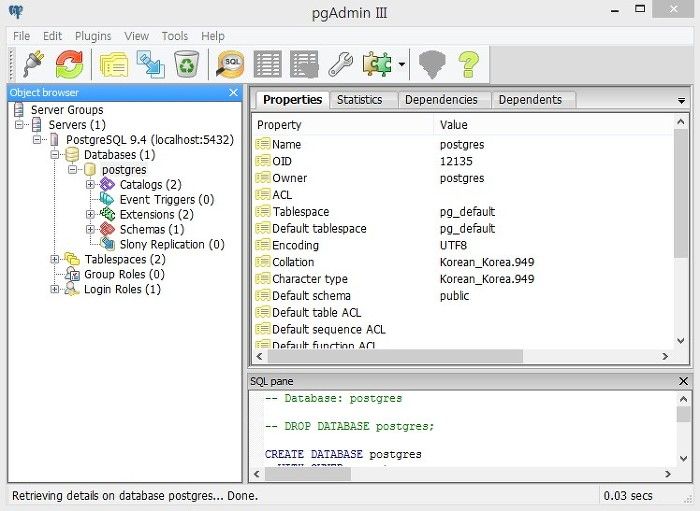This screenshot has height=511, width=700.
Task: Select the OID property row
Action: point(463,162)
